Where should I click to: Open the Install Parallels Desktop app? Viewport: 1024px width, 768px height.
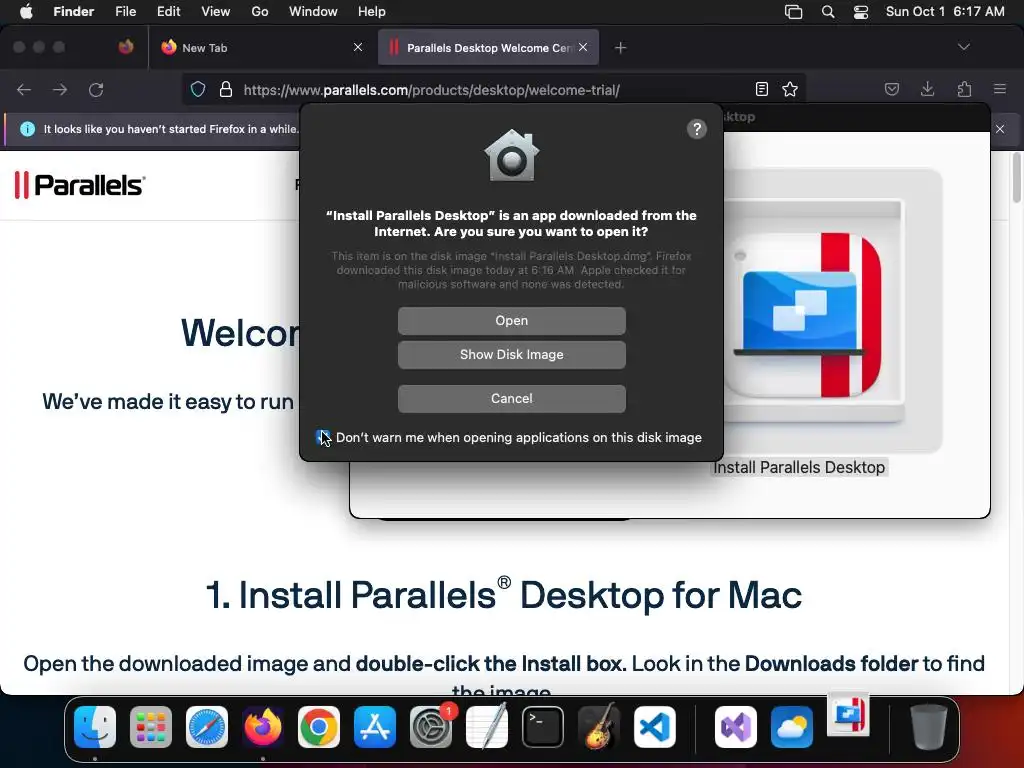511,321
